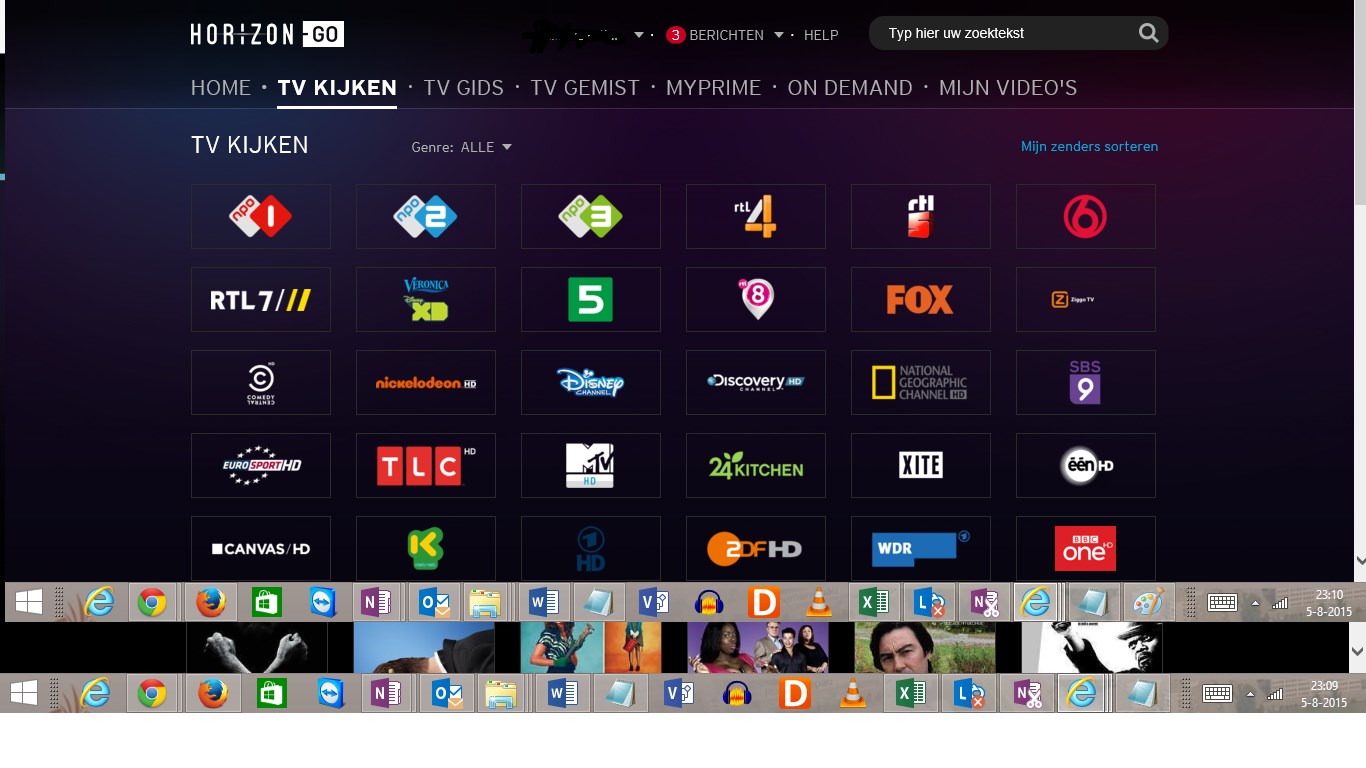Open Disney Channel
The width and height of the screenshot is (1366, 768).
click(590, 382)
